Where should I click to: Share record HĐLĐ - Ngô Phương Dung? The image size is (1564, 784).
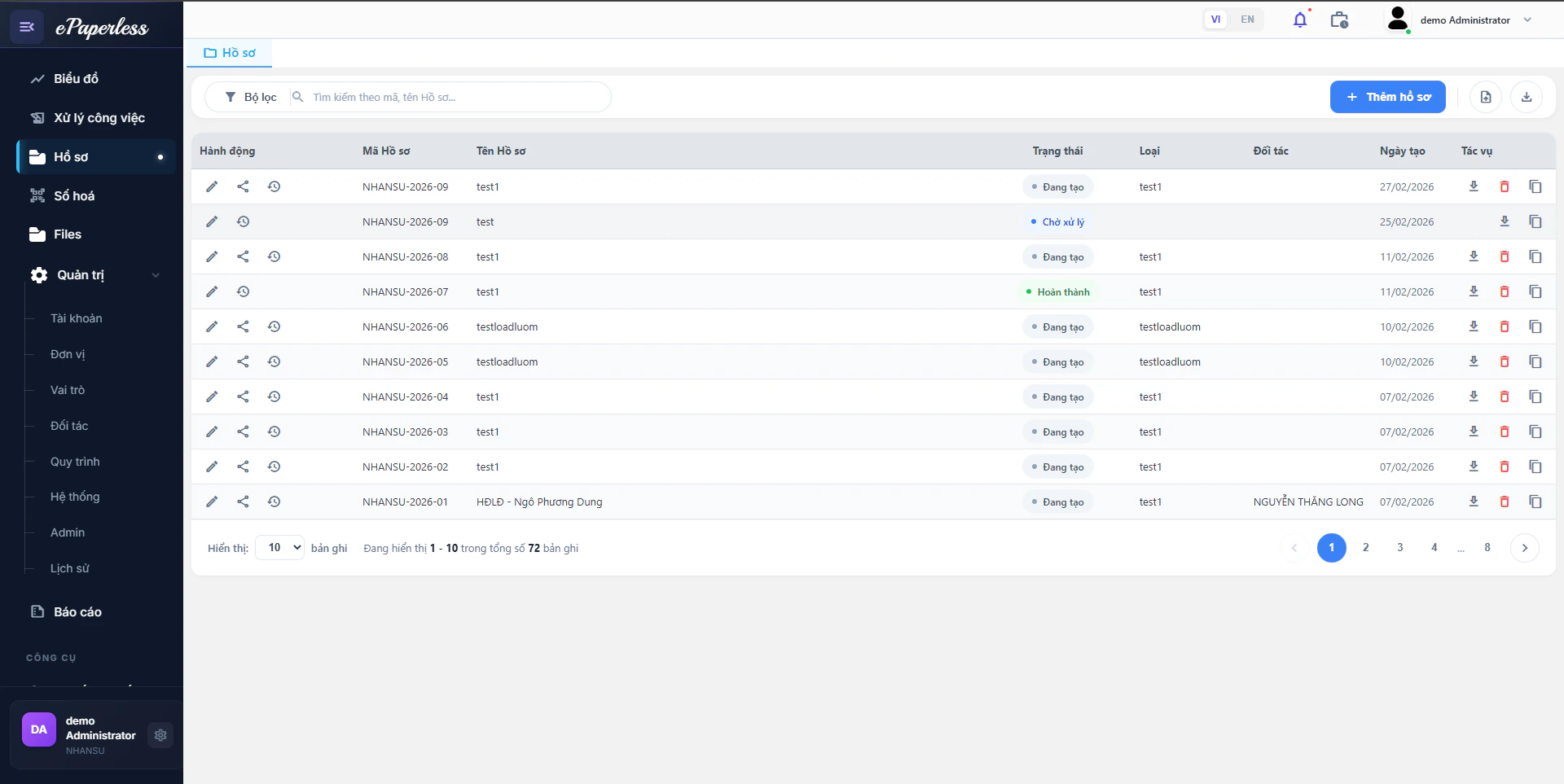pos(243,501)
